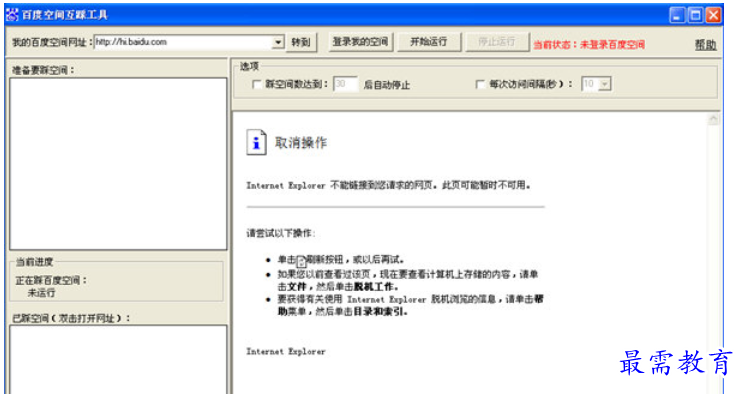Open the 帮助 link
741x394 pixels.
[705, 44]
